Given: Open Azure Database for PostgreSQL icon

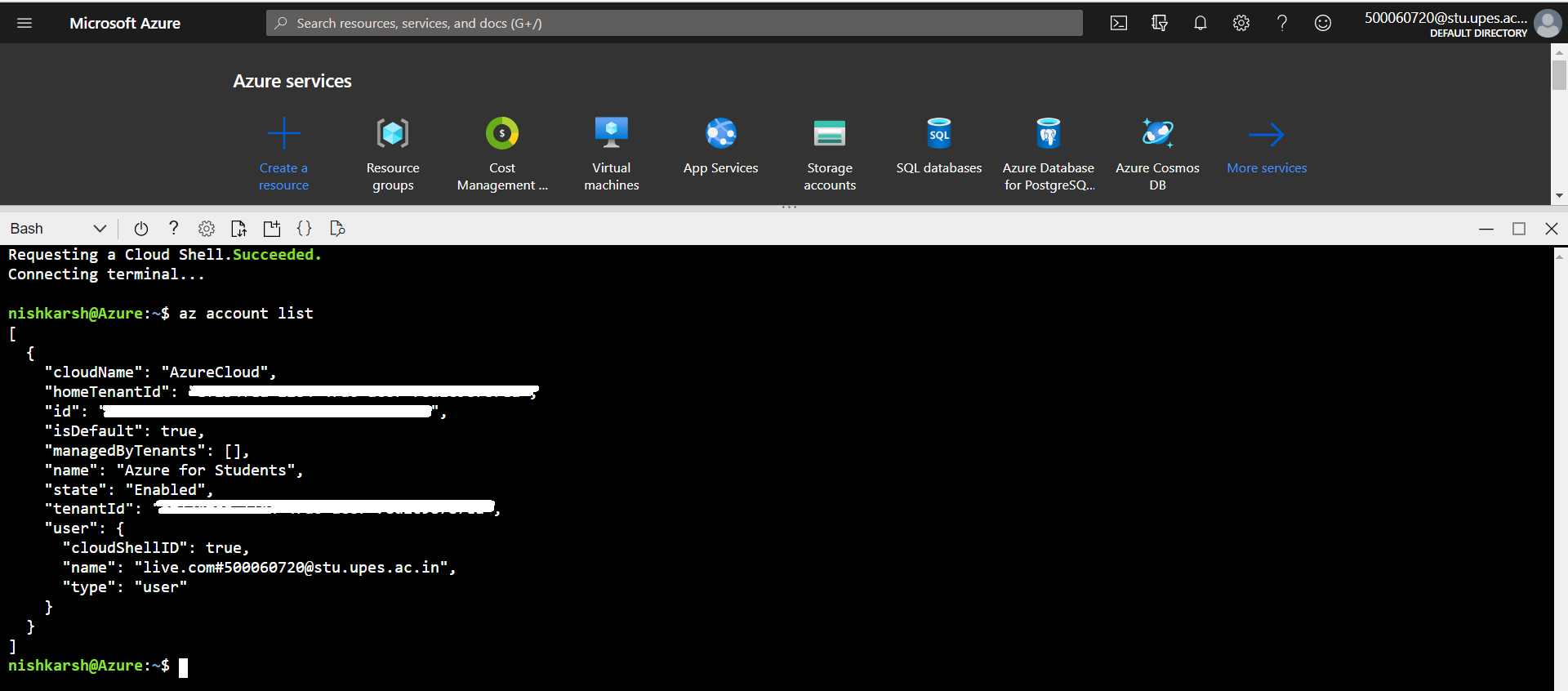Looking at the screenshot, I should pyautogui.click(x=1049, y=133).
